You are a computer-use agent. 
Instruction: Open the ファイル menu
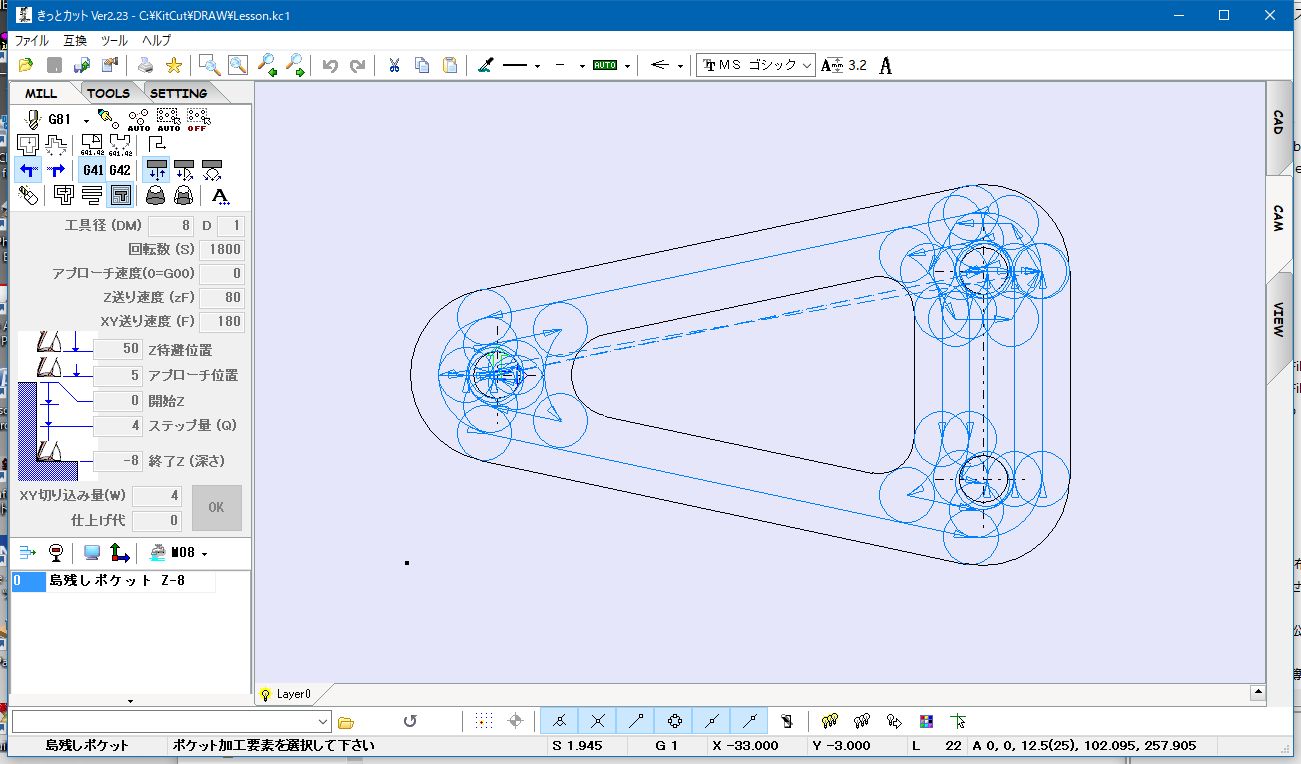click(x=31, y=41)
